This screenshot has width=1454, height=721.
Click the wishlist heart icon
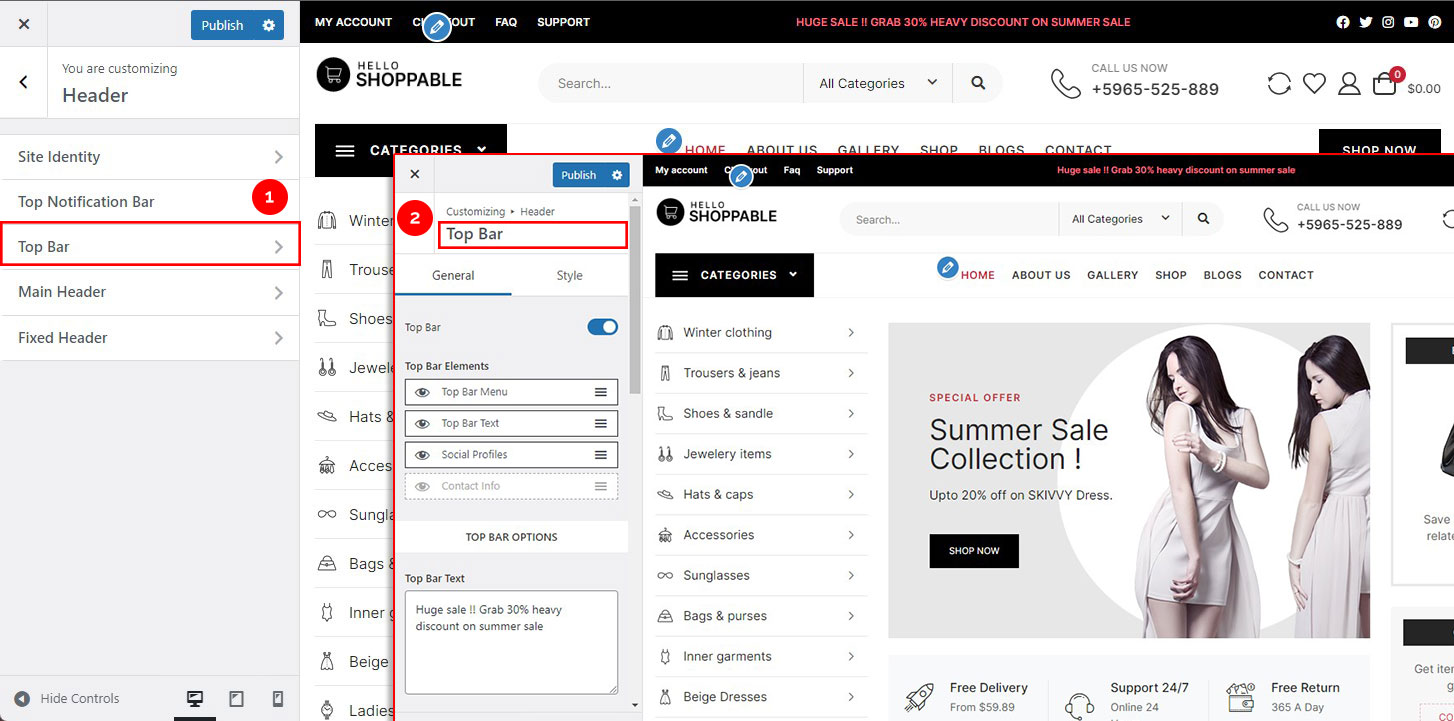point(1314,83)
